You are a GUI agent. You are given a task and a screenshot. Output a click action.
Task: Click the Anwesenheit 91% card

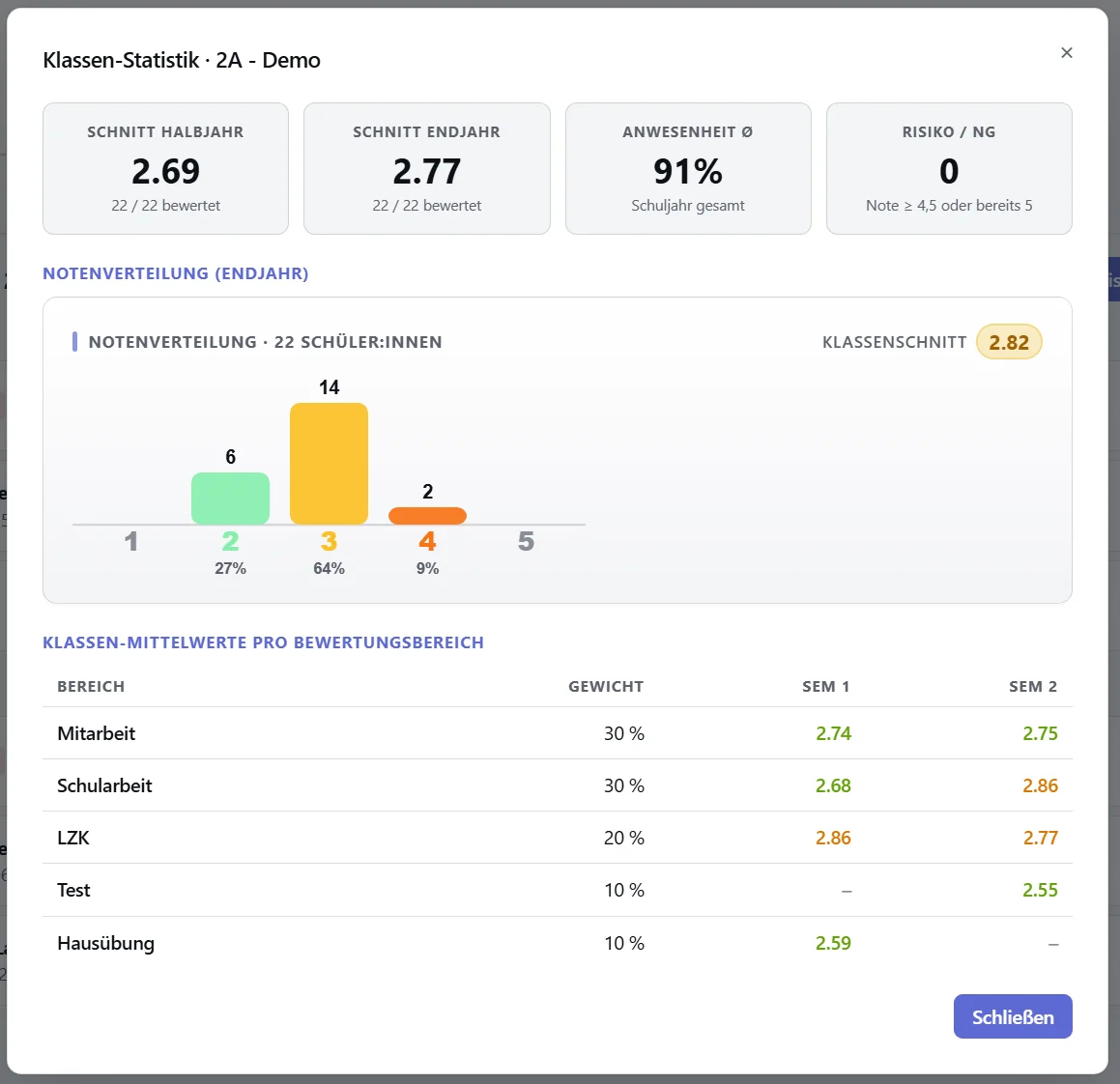(688, 168)
